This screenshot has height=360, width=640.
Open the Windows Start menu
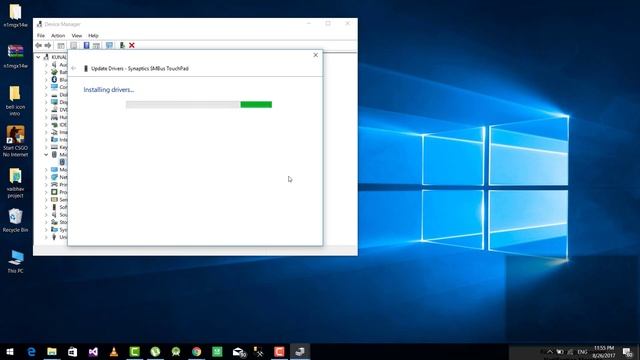pos(10,351)
